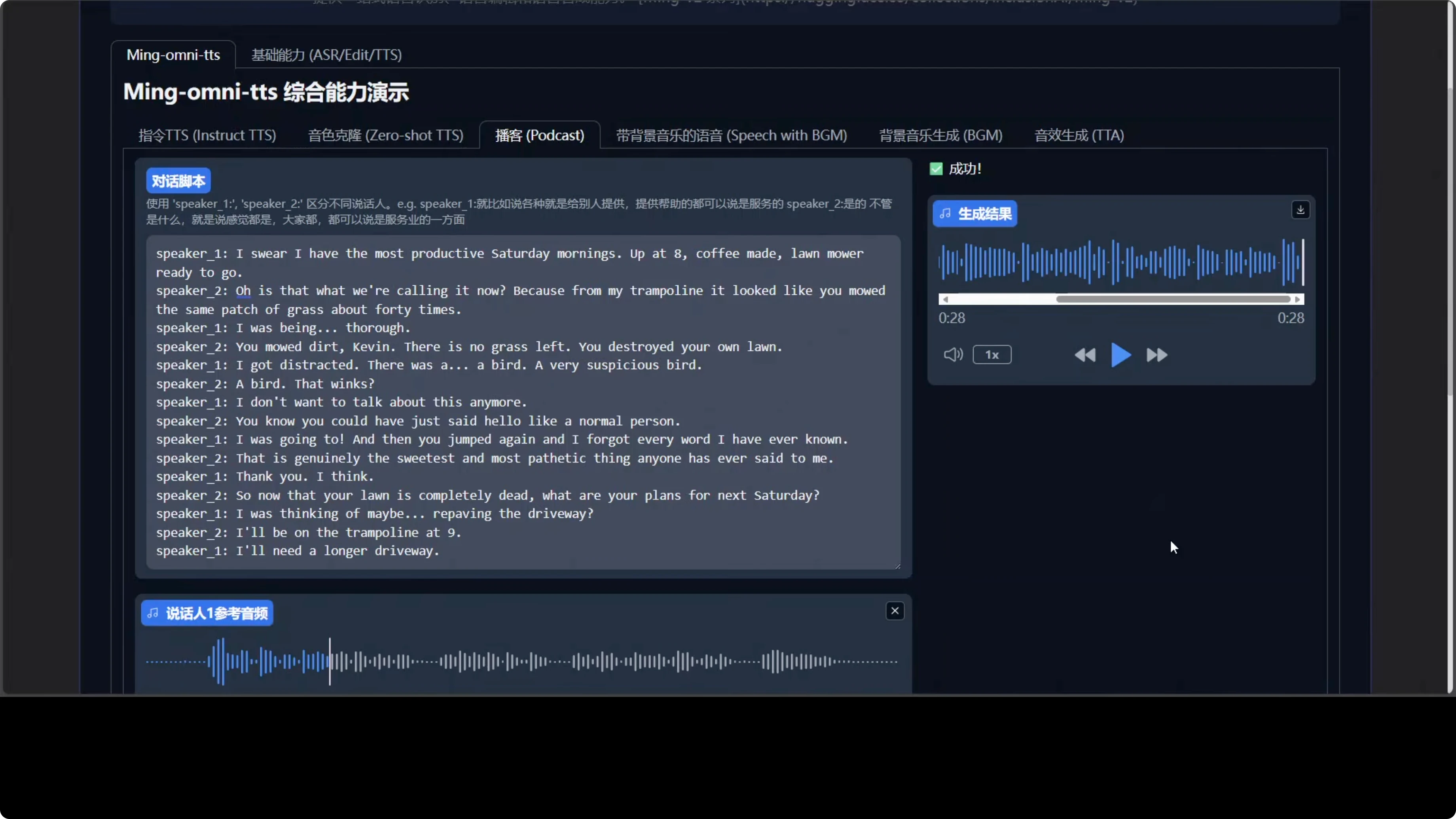Mute the audio volume
Image resolution: width=1456 pixels, height=819 pixels.
(x=953, y=355)
